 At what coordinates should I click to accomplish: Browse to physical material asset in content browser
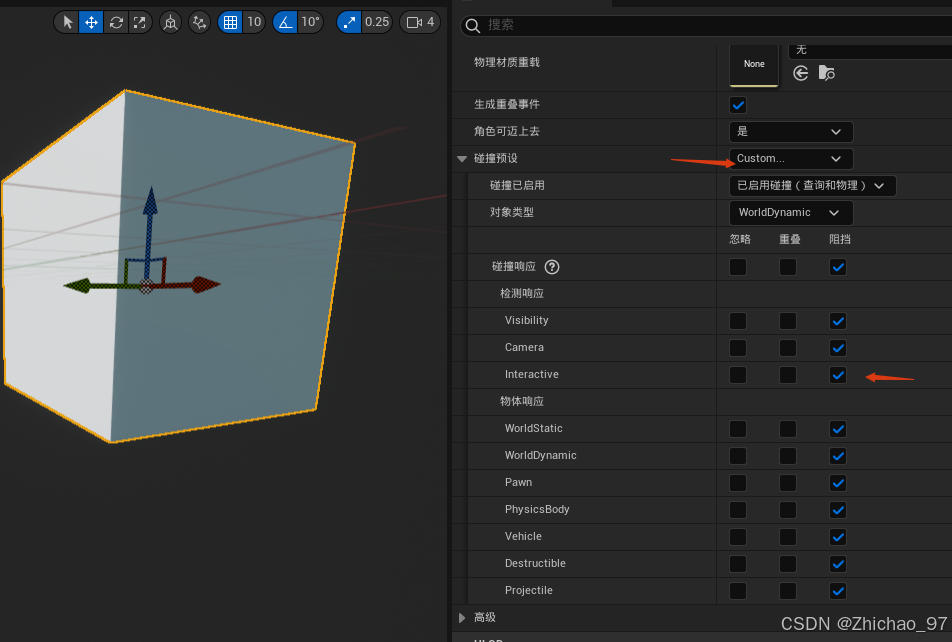pos(826,73)
